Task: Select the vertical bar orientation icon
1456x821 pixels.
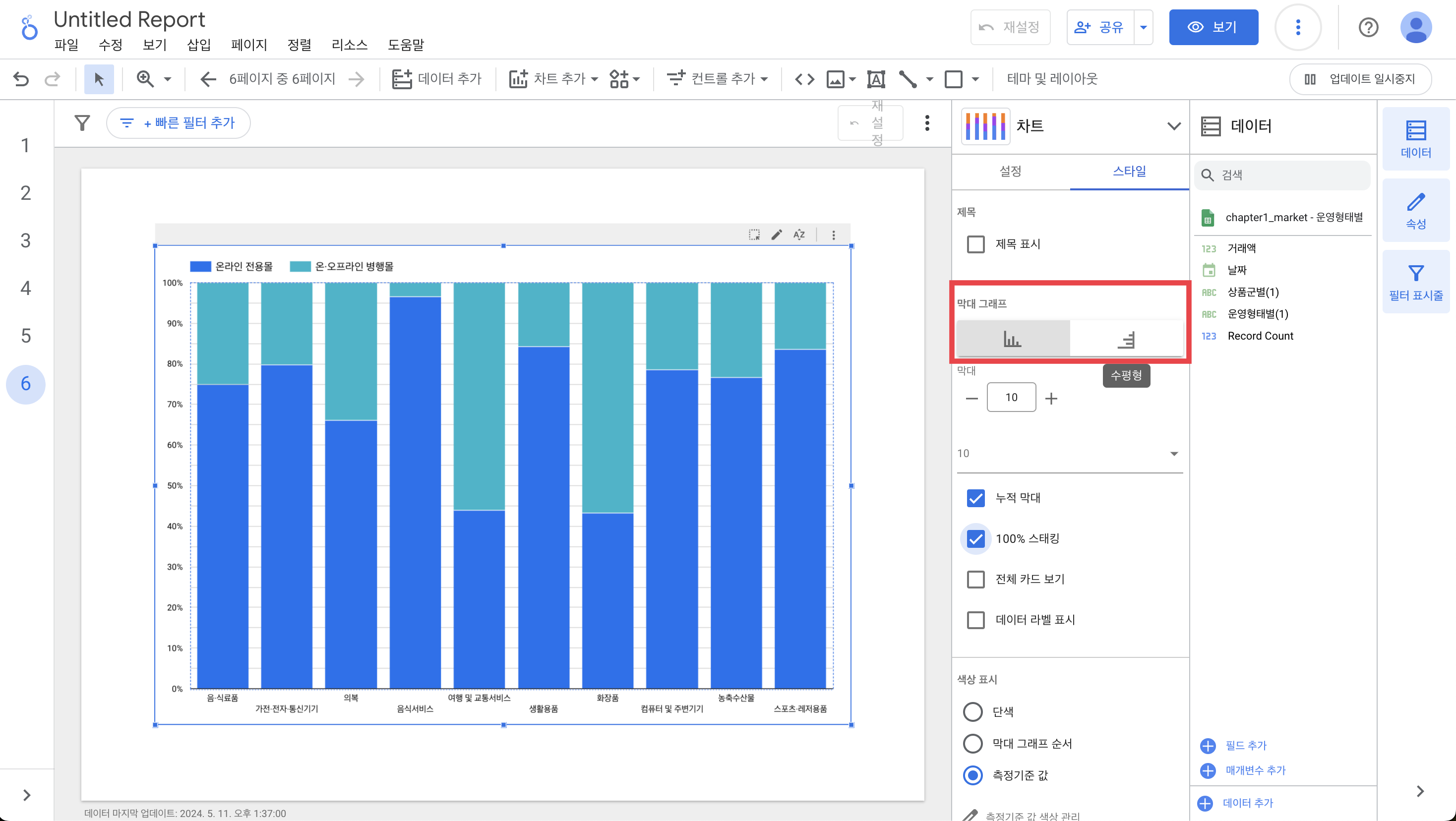Action: point(1012,340)
